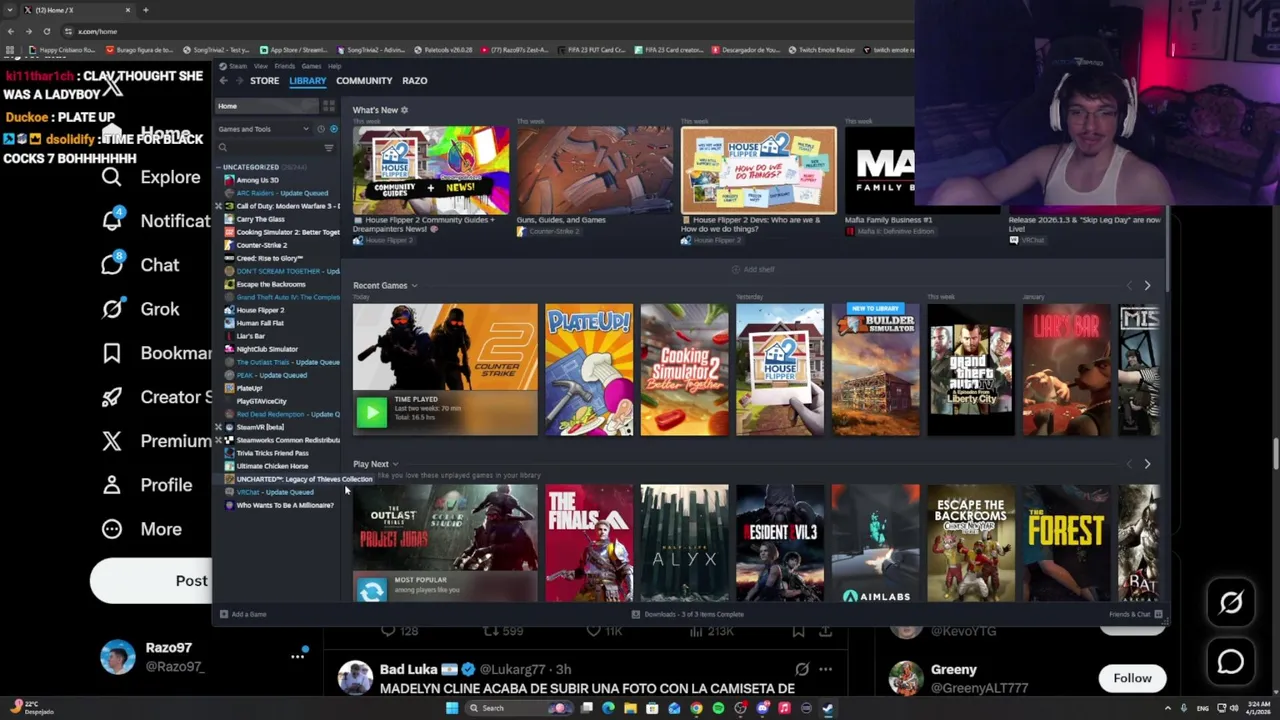The height and width of the screenshot is (720, 1280).
Task: Advance Play Next shelf with right arrow
Action: pyautogui.click(x=1147, y=464)
